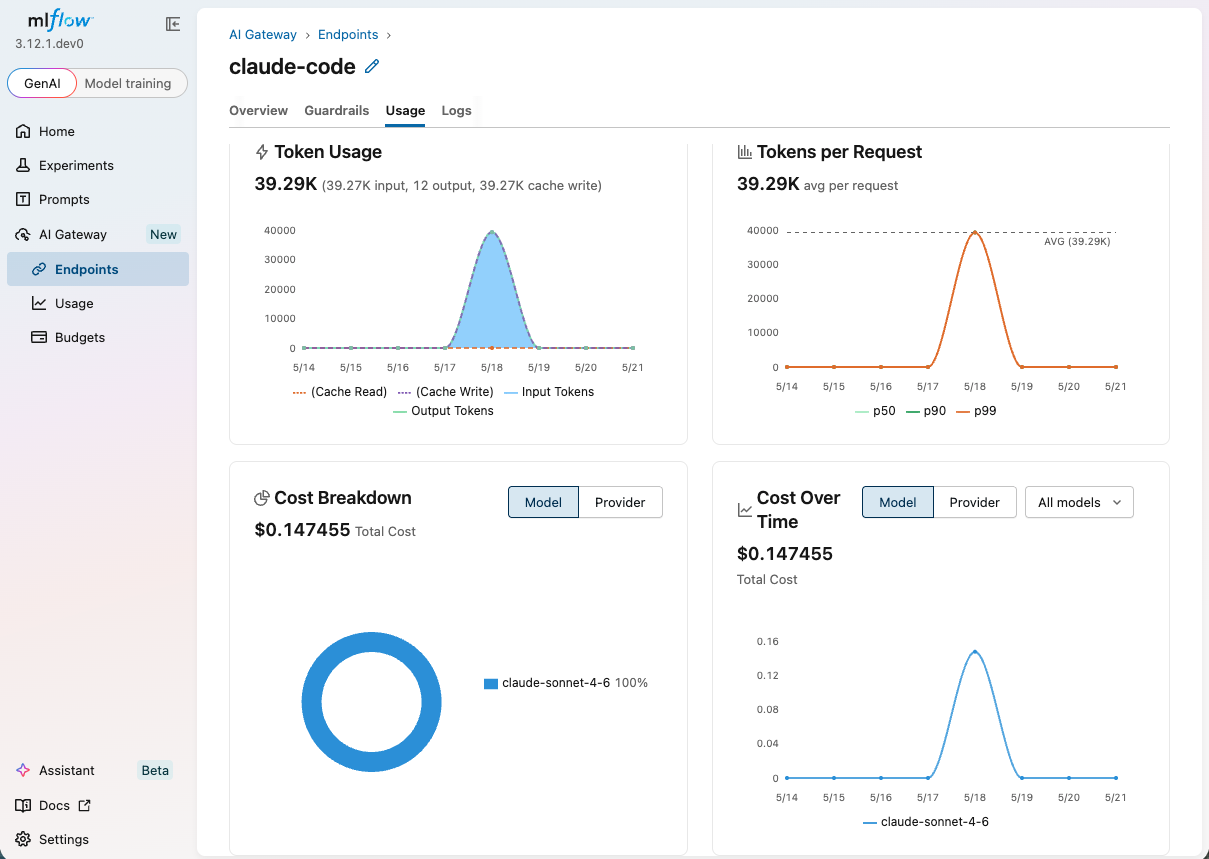Click the Cost Over Time chart icon
This screenshot has height=859, width=1209.
745,510
